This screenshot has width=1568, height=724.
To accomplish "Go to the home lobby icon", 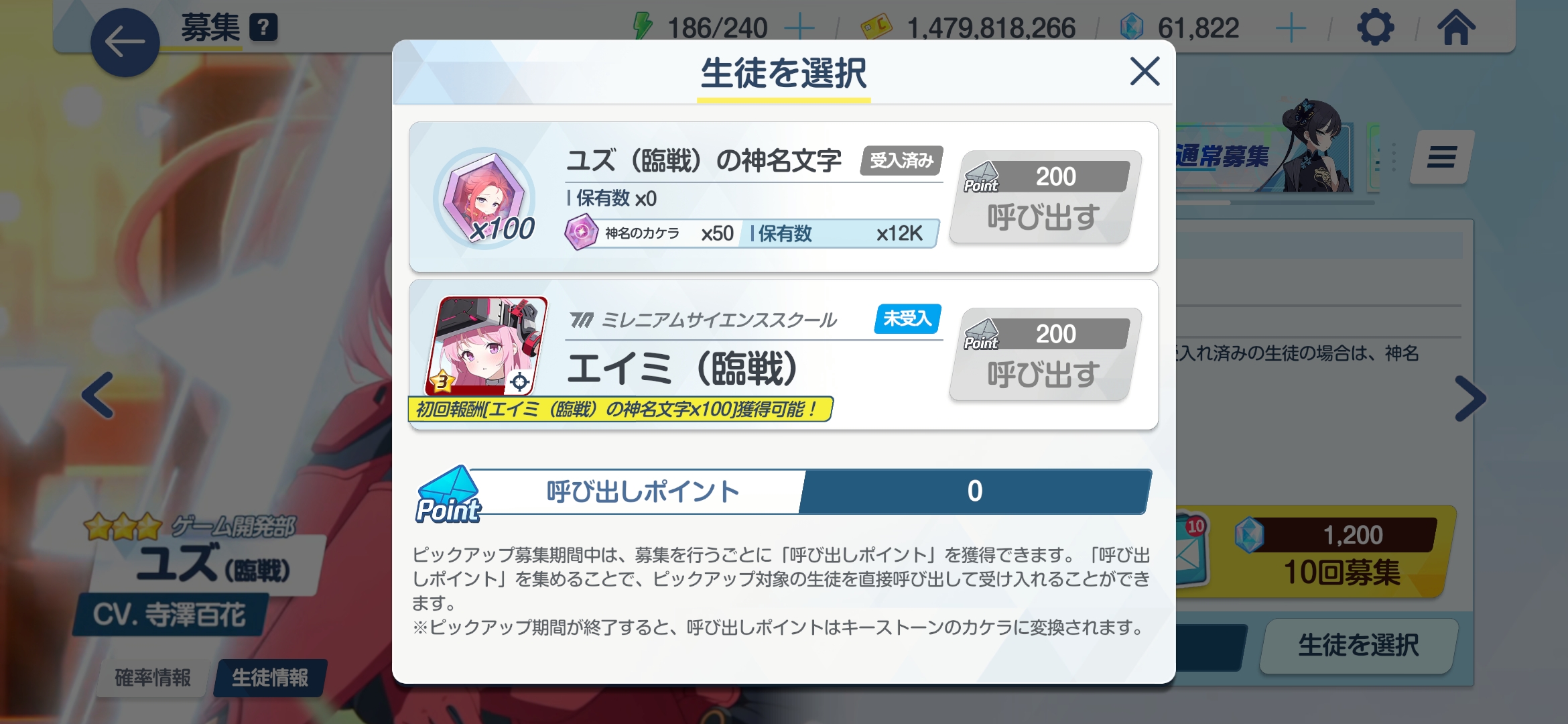I will coord(1456,28).
